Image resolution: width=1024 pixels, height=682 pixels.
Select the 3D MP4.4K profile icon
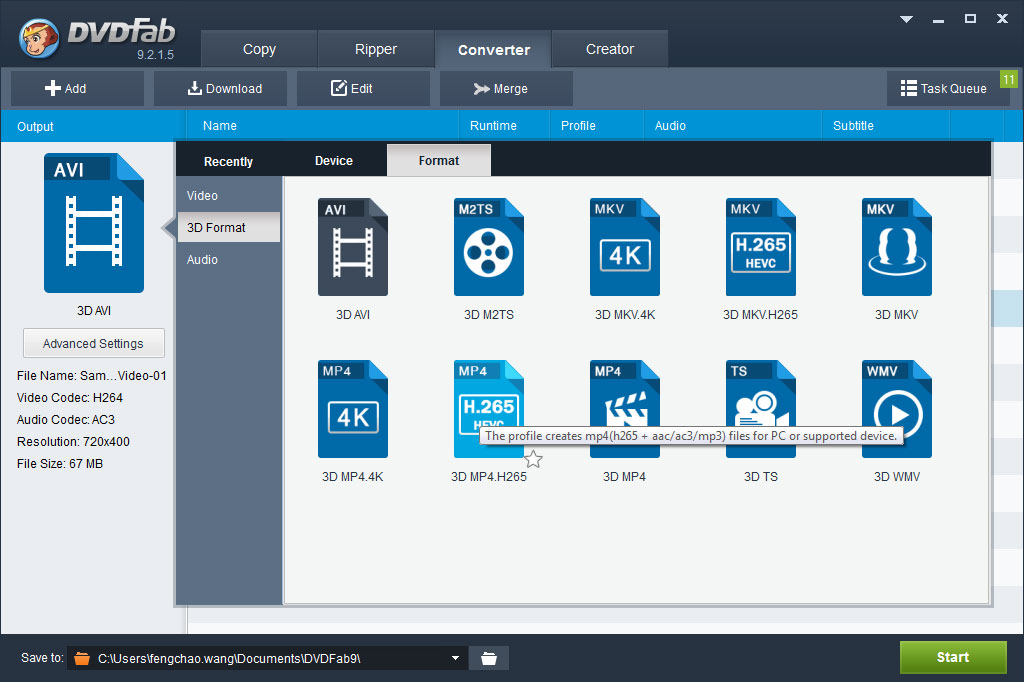tap(353, 409)
